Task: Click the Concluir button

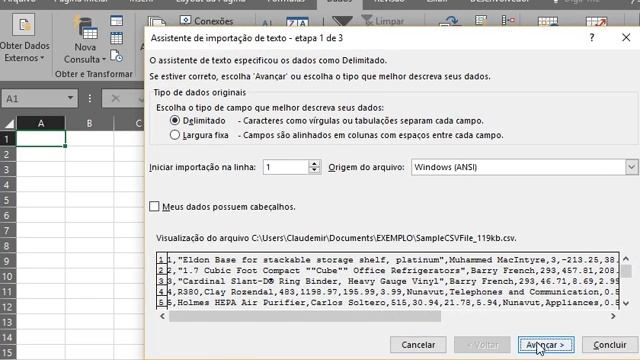Action: pos(610,345)
